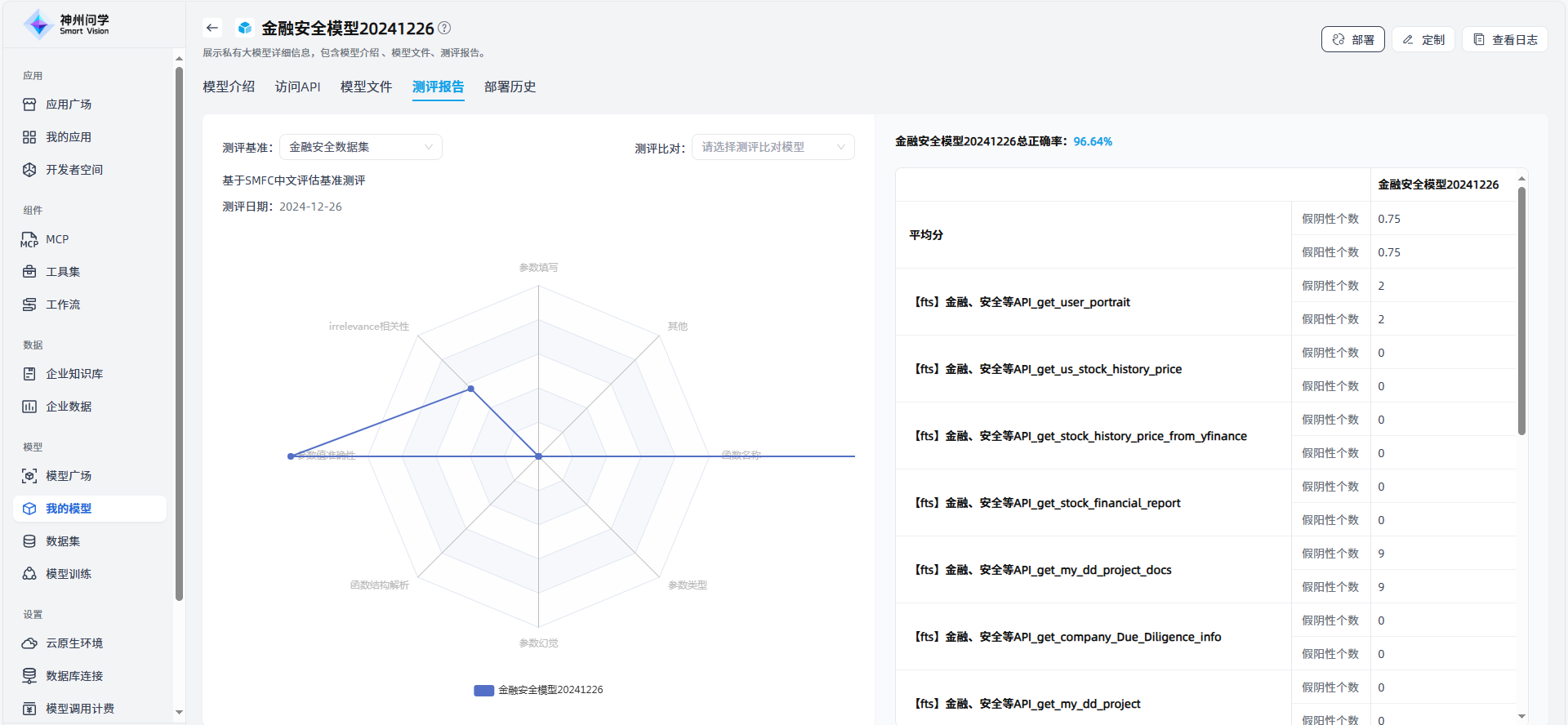This screenshot has width=1568, height=725.
Task: Switch to the 部署历史 tab
Action: click(510, 87)
